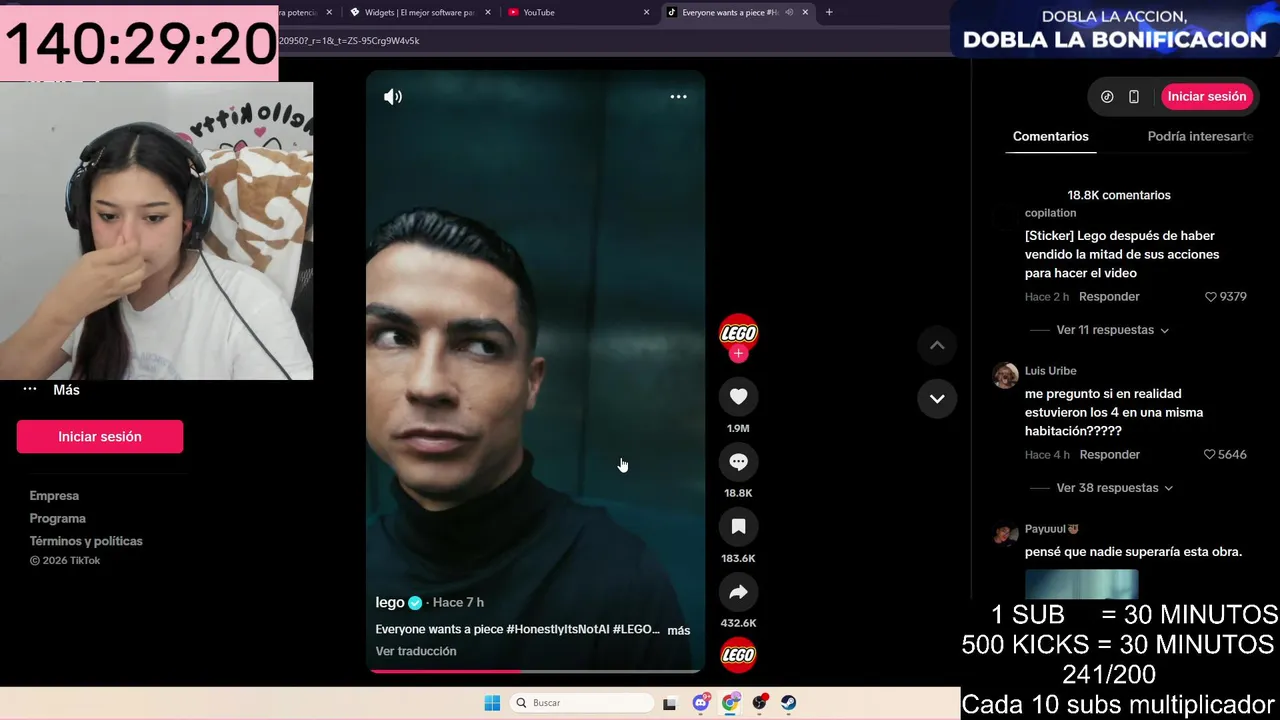Click the phone app icon in header
Screen dimensions: 1280x720
(1133, 97)
